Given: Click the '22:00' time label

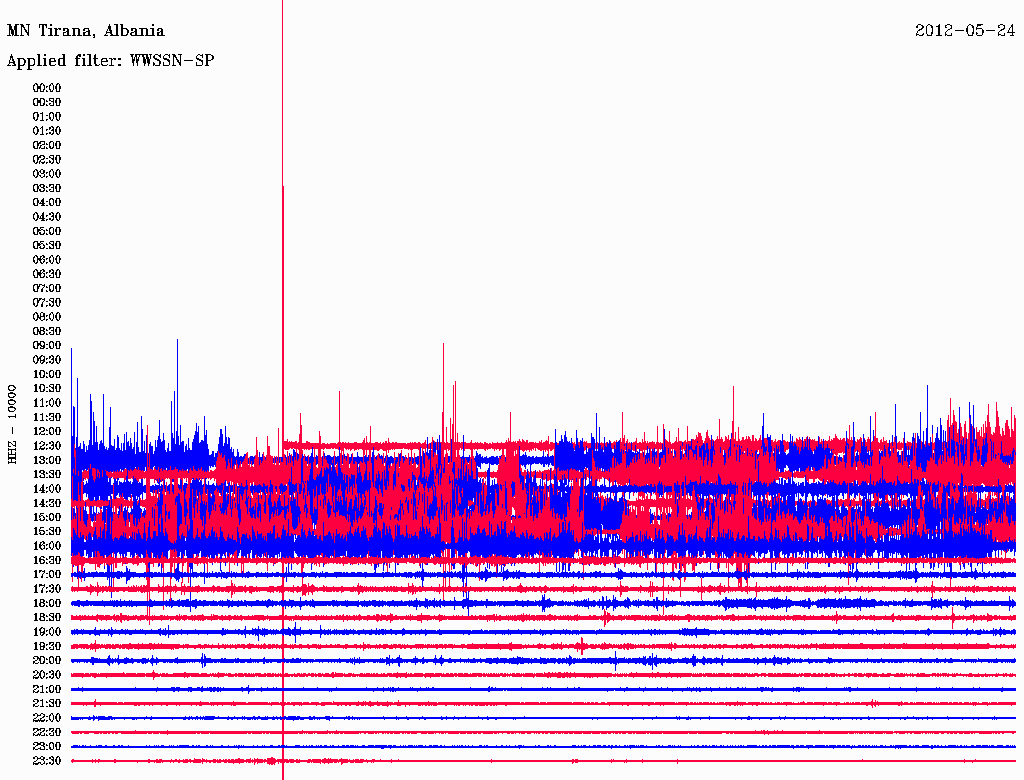Looking at the screenshot, I should click(x=47, y=718).
